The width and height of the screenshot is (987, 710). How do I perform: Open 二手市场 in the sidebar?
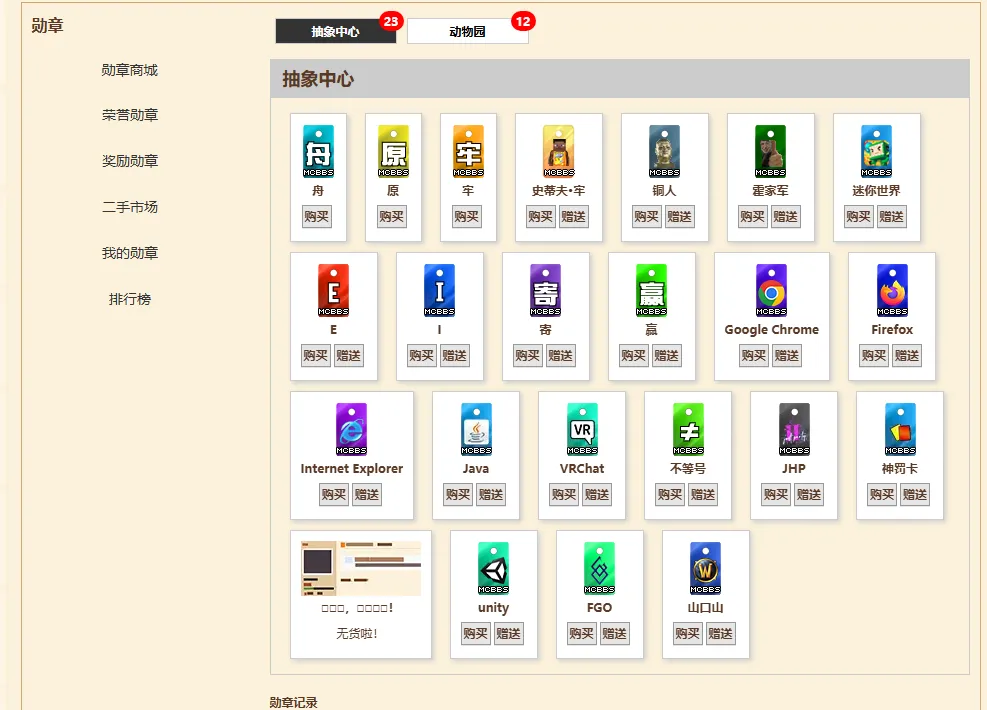130,207
